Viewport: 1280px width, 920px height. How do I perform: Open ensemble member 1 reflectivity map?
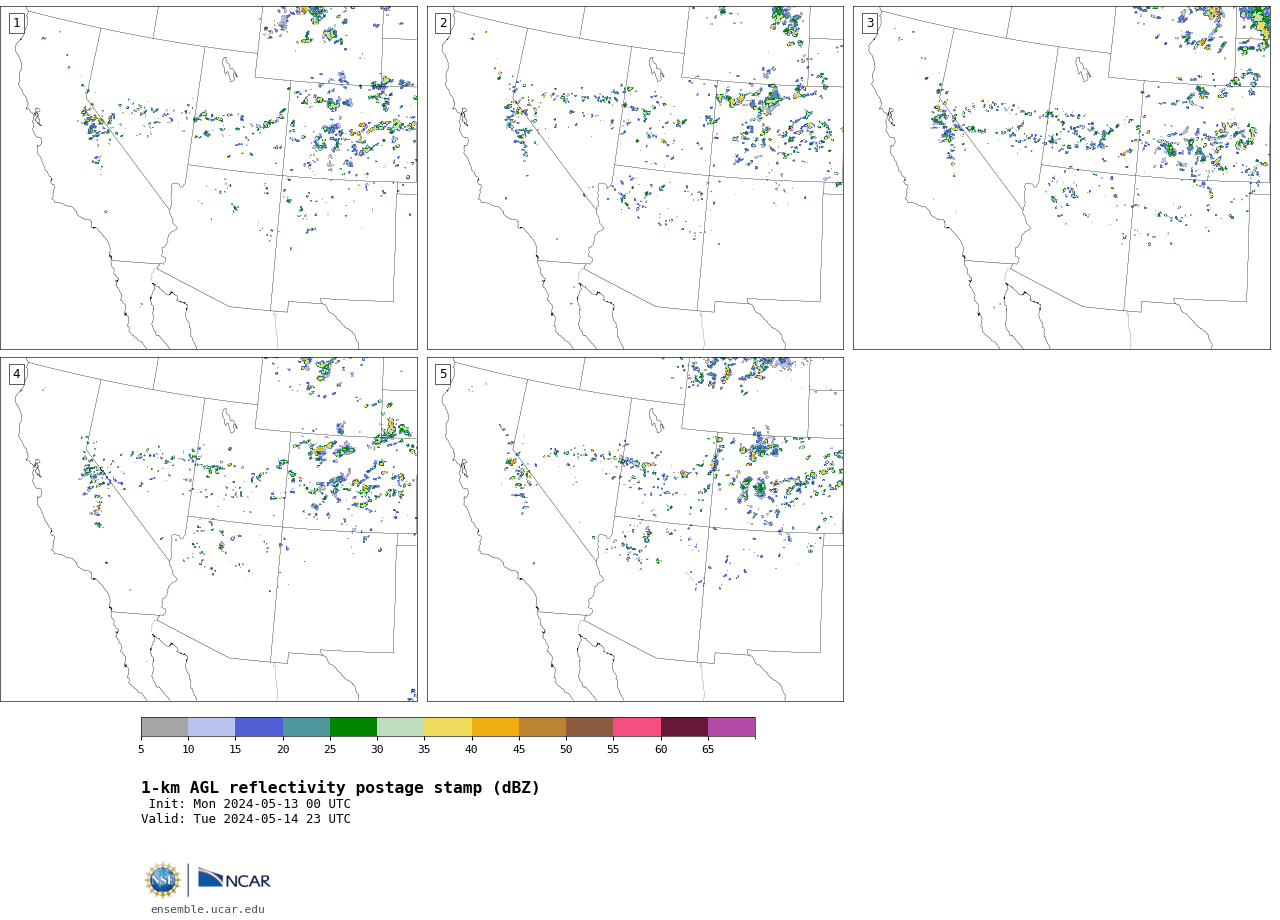point(208,178)
